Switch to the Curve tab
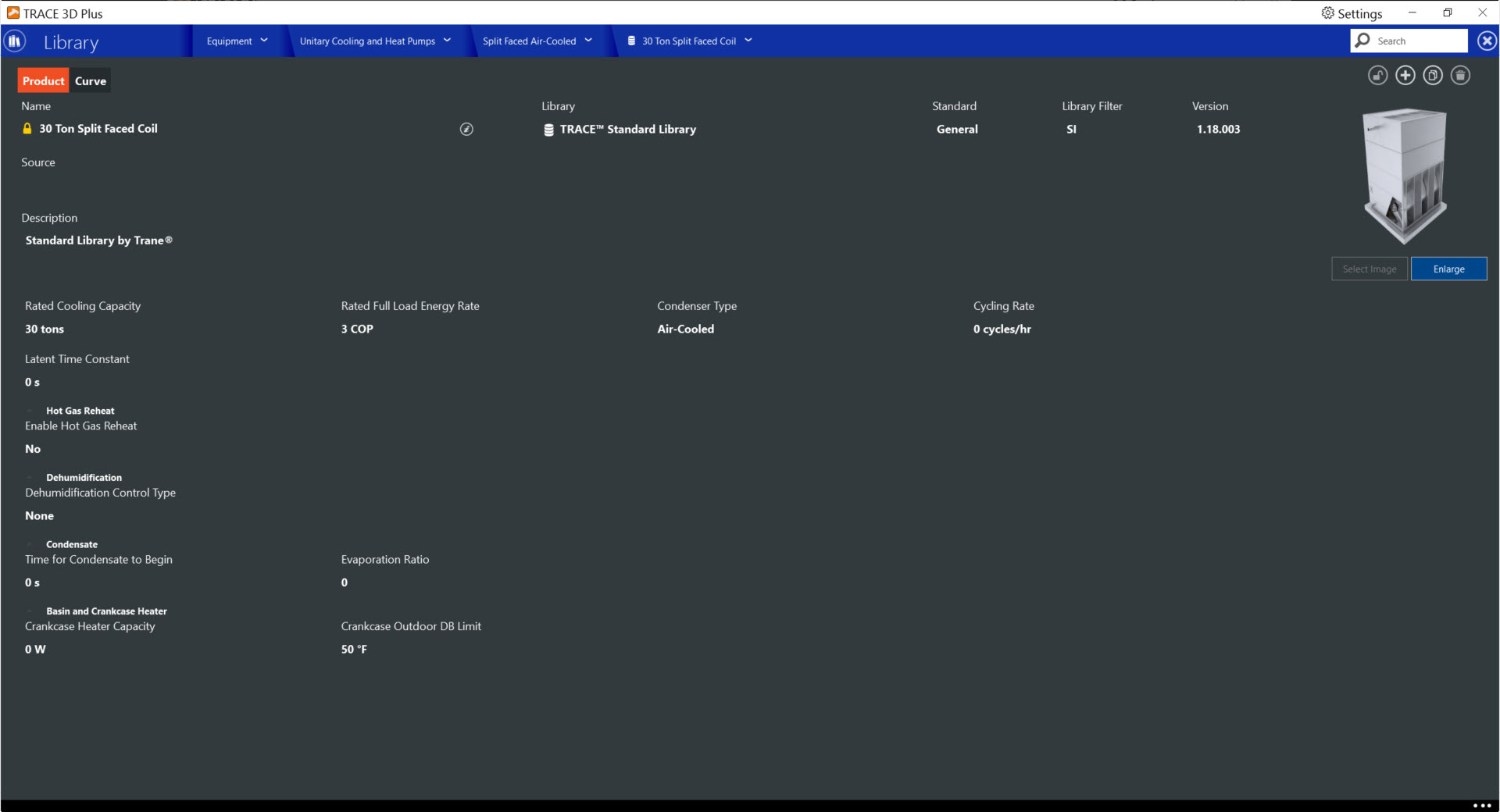Image resolution: width=1500 pixels, height=812 pixels. click(91, 81)
